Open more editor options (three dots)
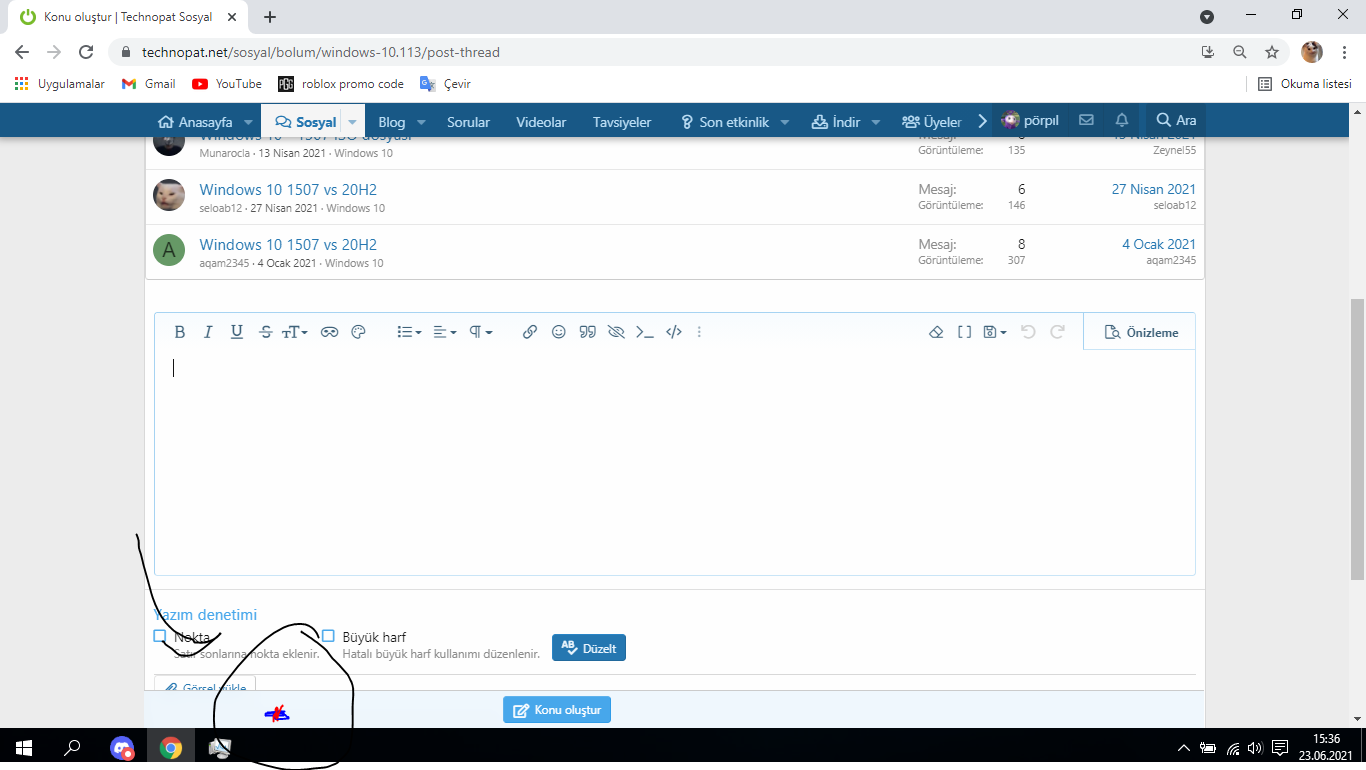The height and width of the screenshot is (770, 1366). [x=699, y=332]
